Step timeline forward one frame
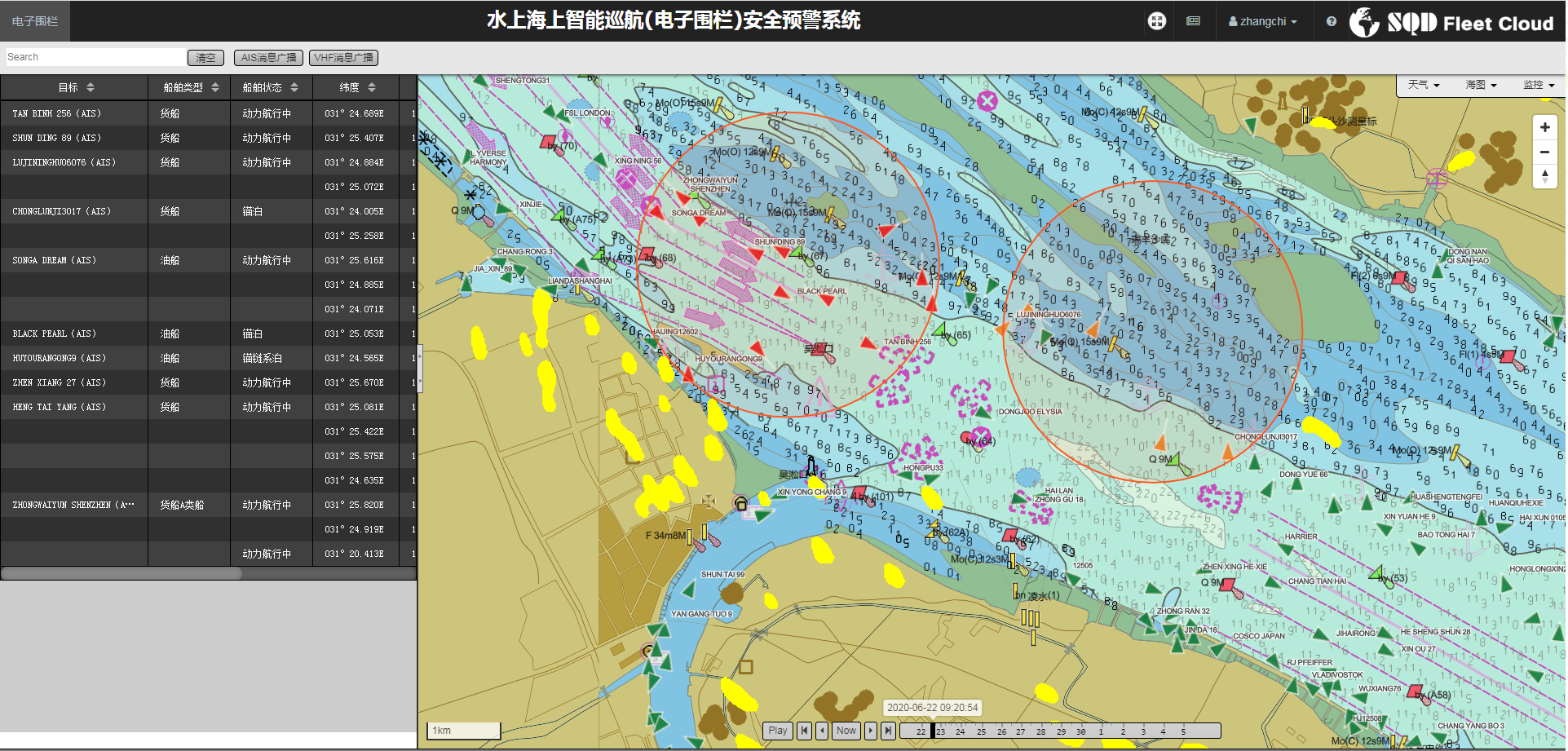Viewport: 1568px width, 751px height. pyautogui.click(x=871, y=731)
